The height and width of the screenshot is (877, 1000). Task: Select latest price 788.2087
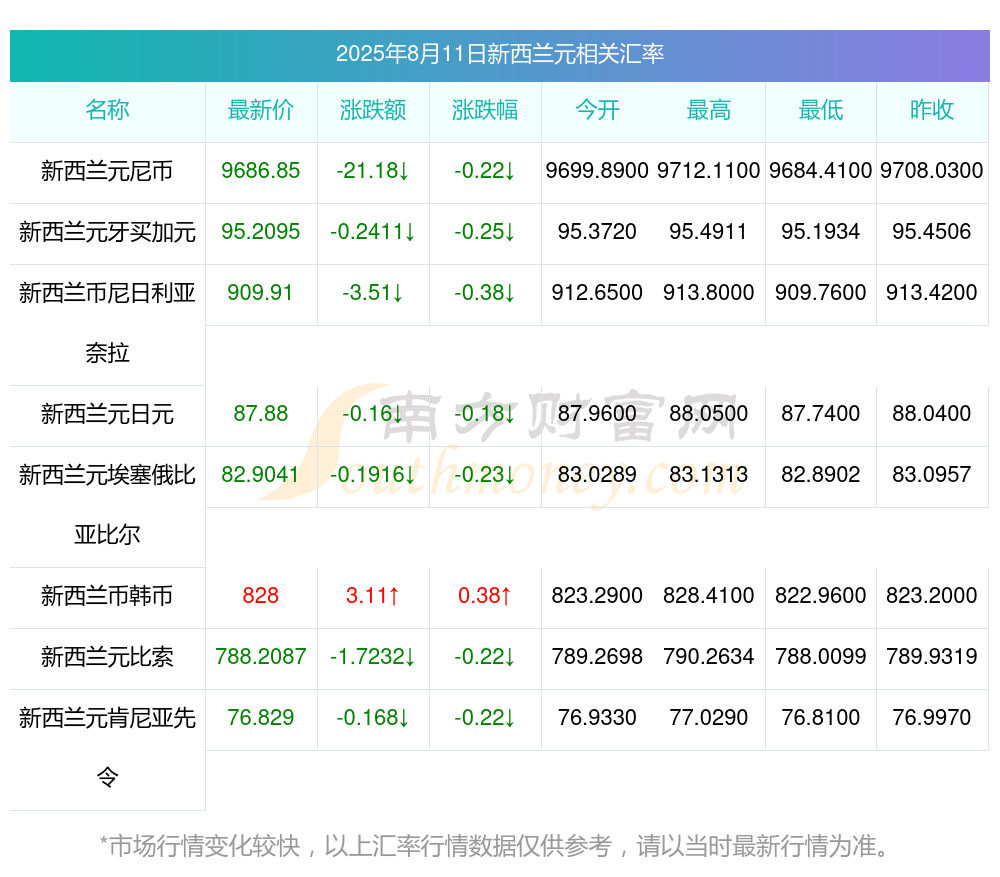(260, 656)
